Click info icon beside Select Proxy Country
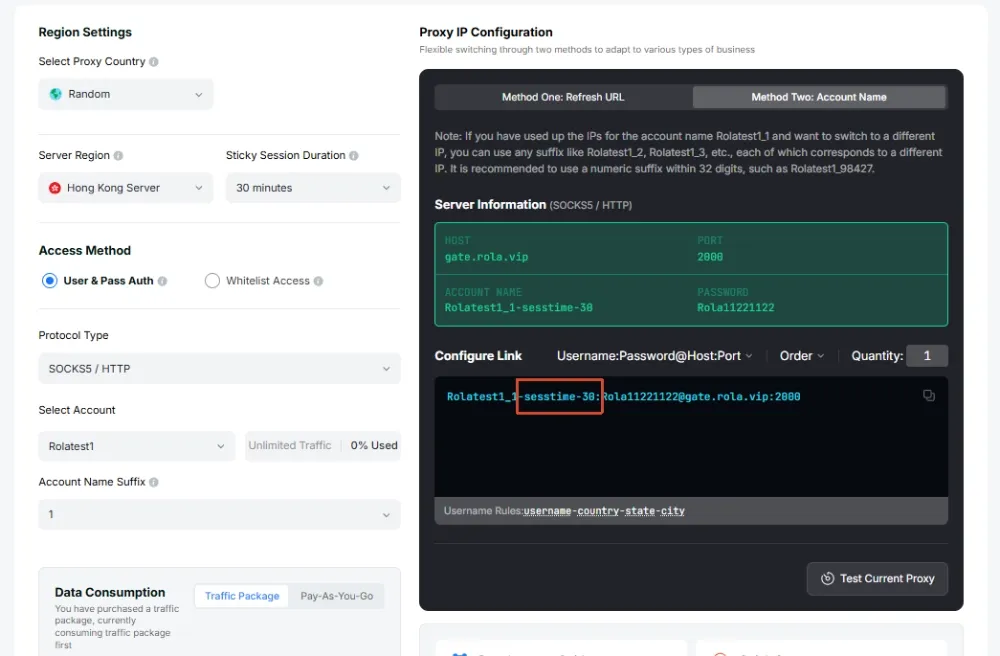This screenshot has height=656, width=1000. click(x=154, y=62)
